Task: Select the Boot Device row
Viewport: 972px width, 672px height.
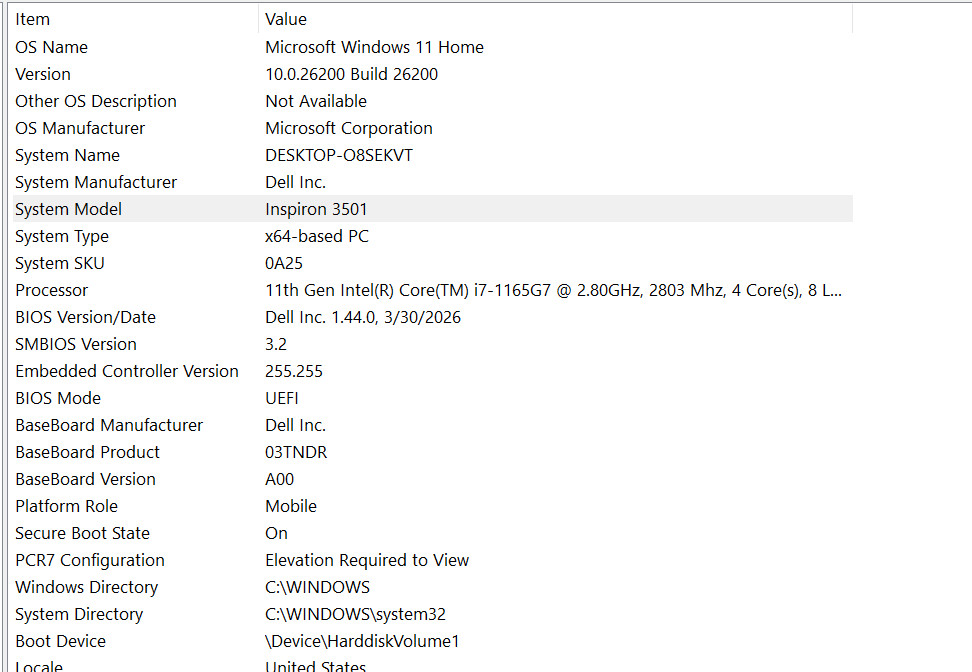Action: coord(433,641)
